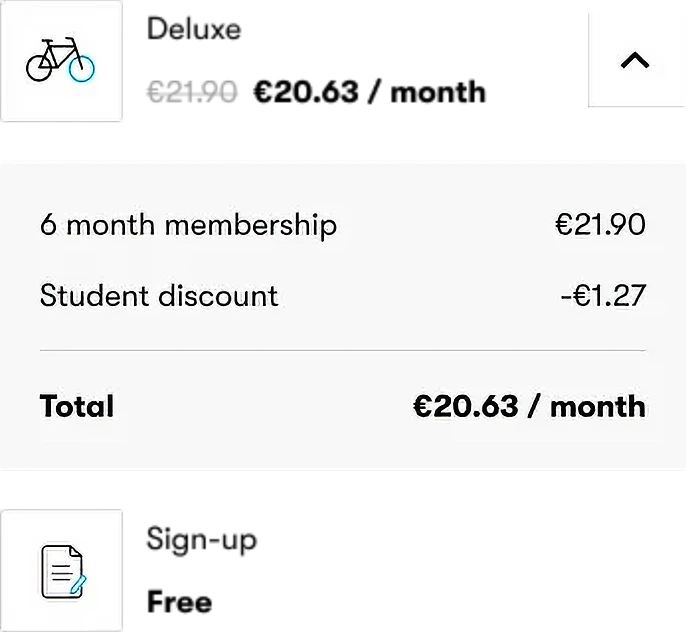Click the -€1.27 discount amount
The image size is (690, 632).
603,295
